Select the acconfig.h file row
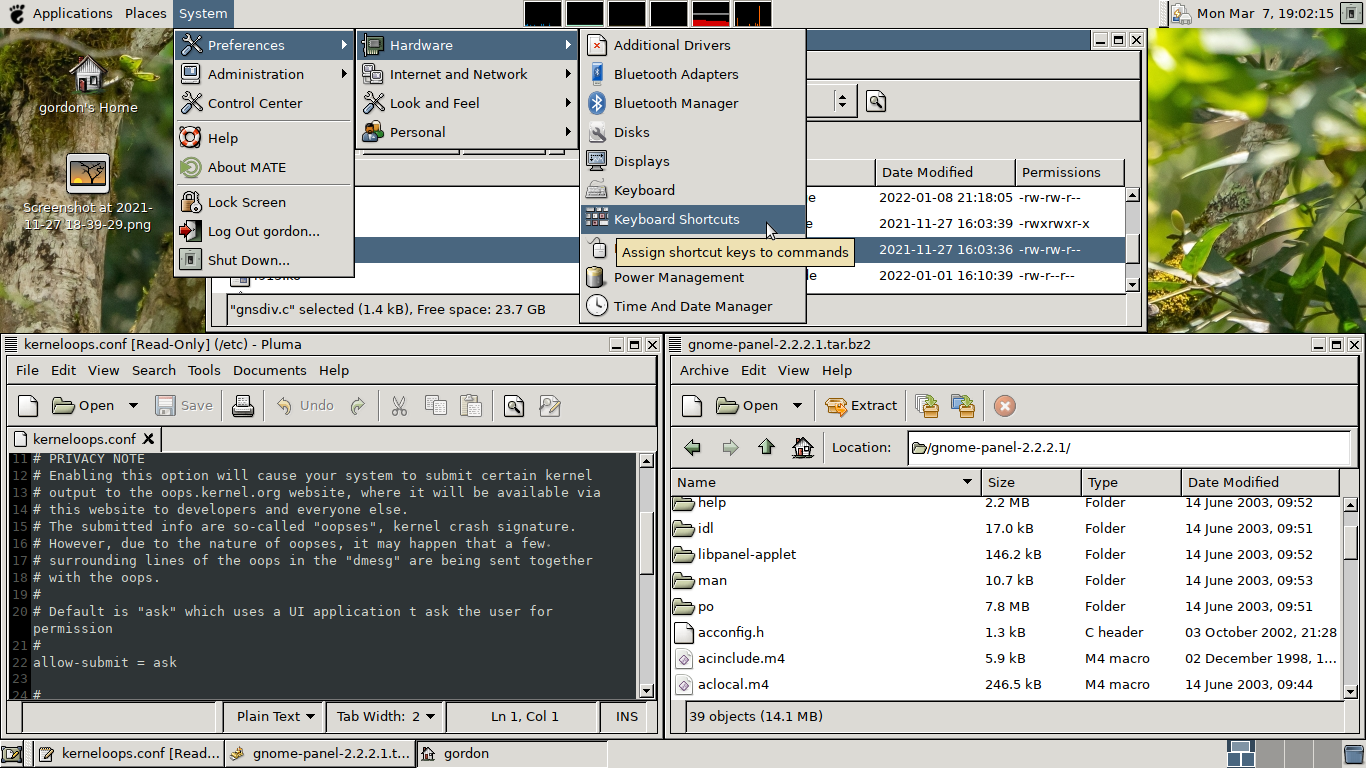This screenshot has height=768, width=1366. click(1005, 632)
